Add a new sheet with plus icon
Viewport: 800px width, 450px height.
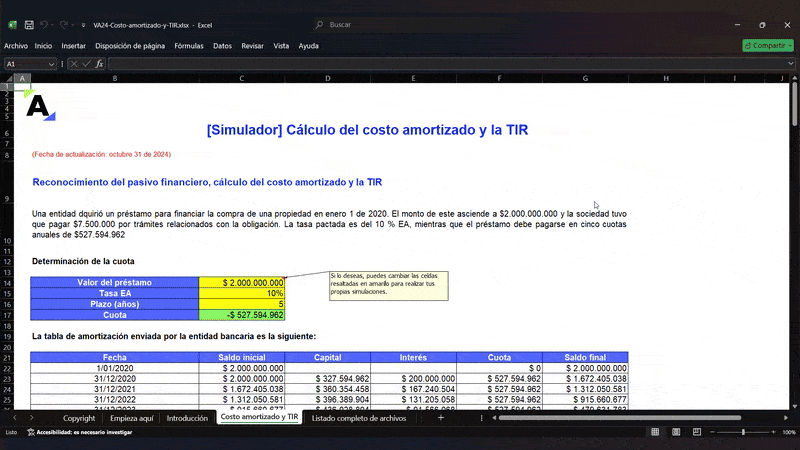tap(441, 418)
